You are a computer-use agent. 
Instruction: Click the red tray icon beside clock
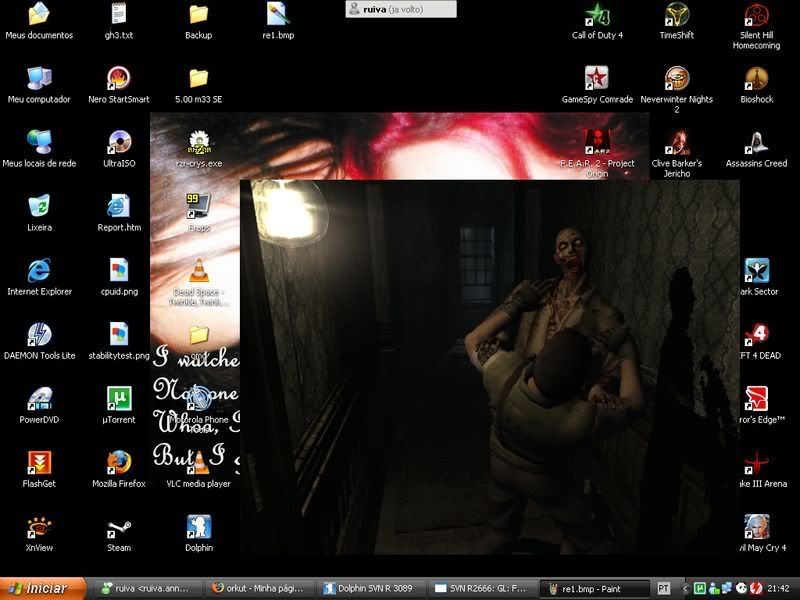756,588
